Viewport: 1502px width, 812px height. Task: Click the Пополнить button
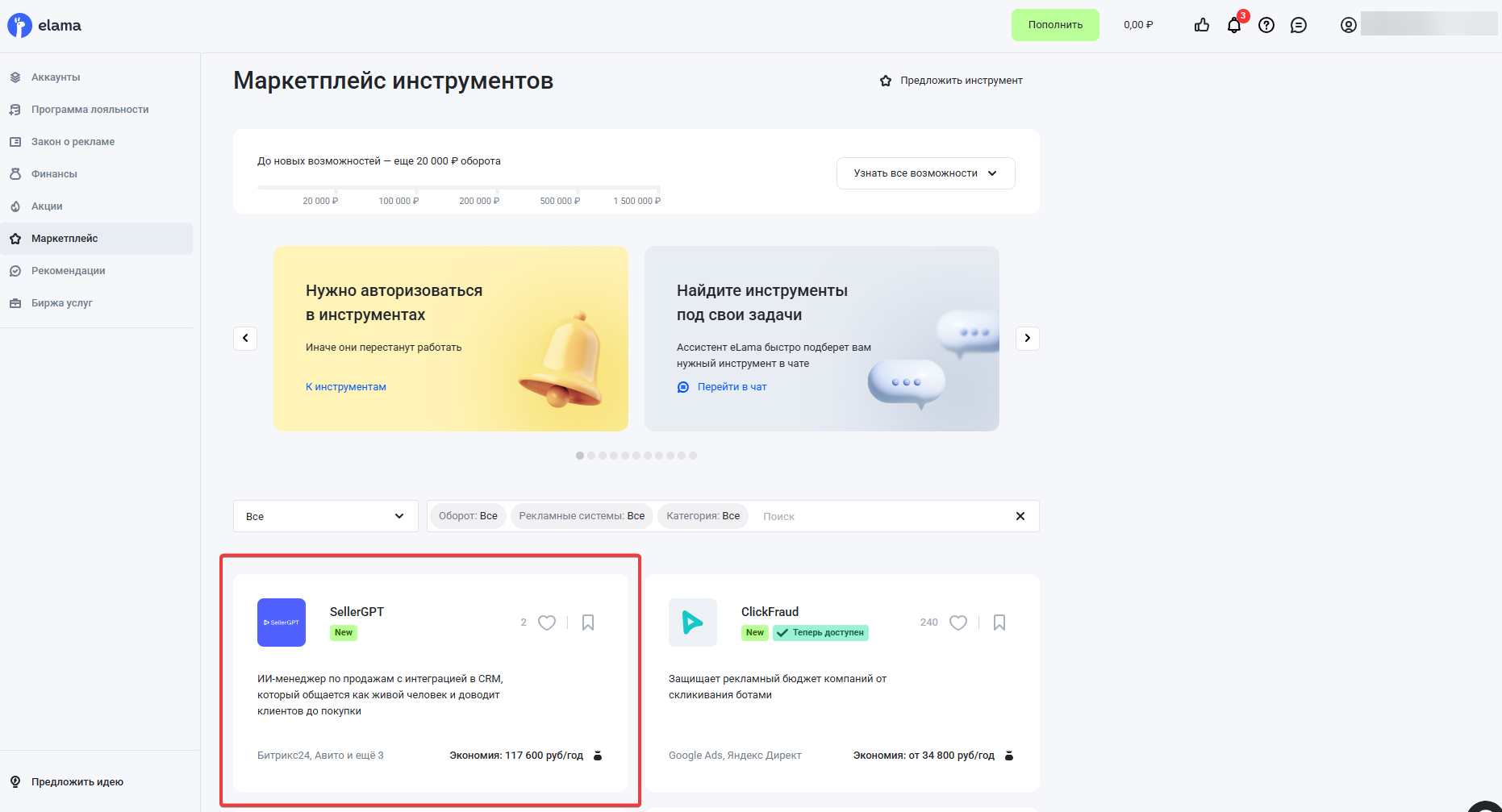[1055, 25]
